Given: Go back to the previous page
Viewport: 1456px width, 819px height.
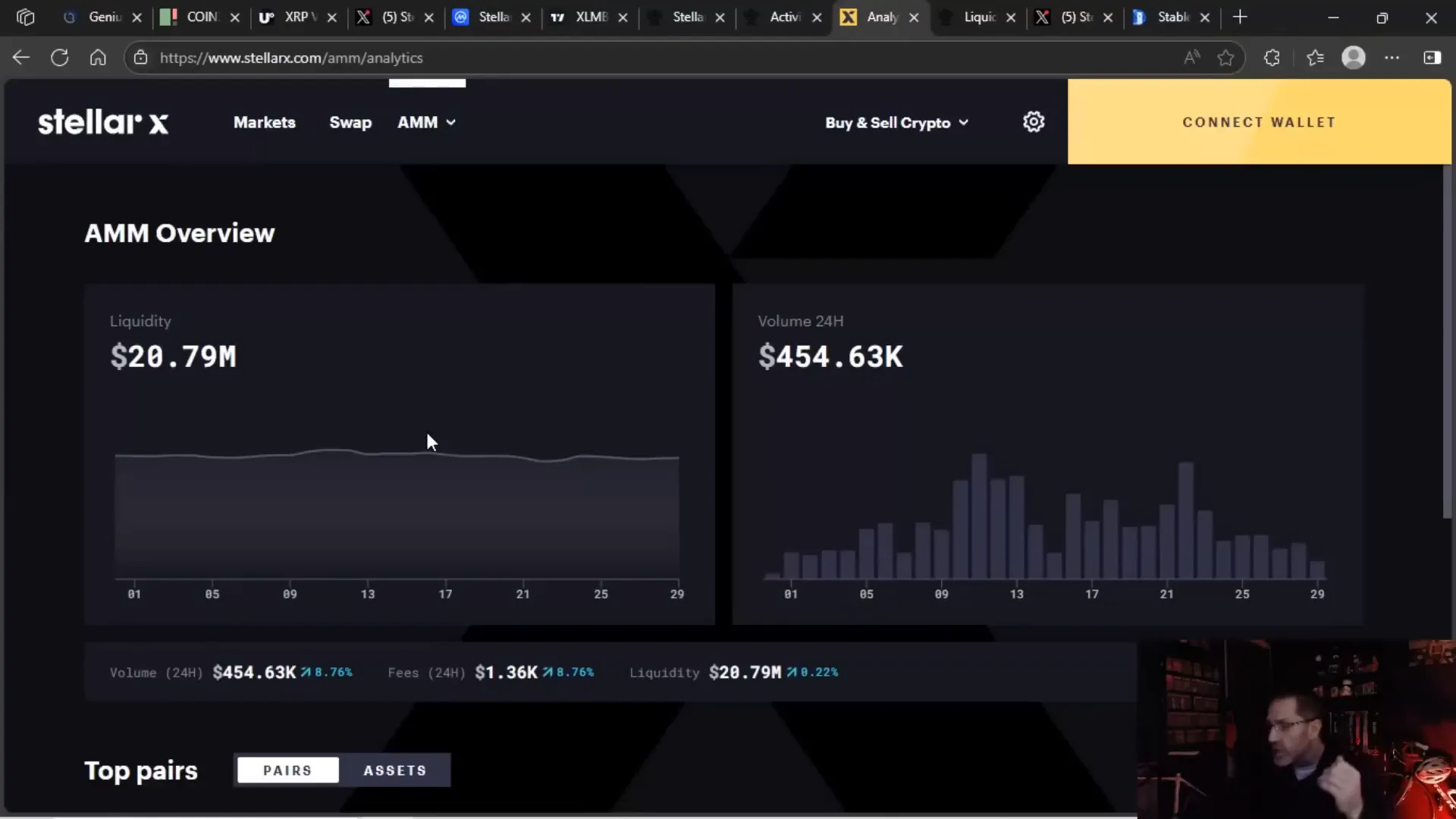Looking at the screenshot, I should [21, 58].
